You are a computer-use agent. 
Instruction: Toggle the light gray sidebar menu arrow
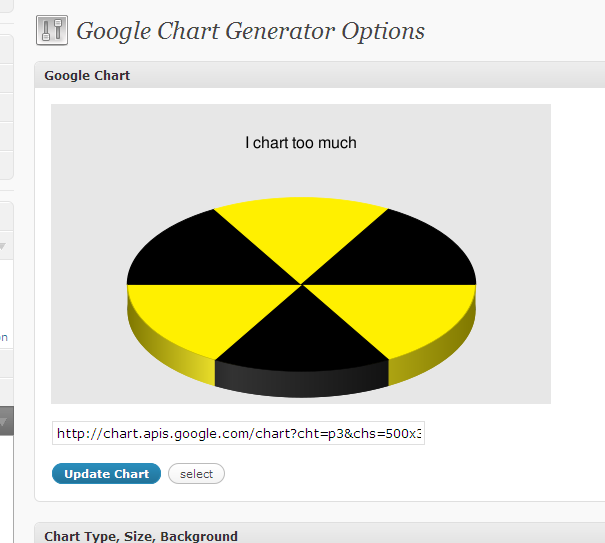(3, 245)
